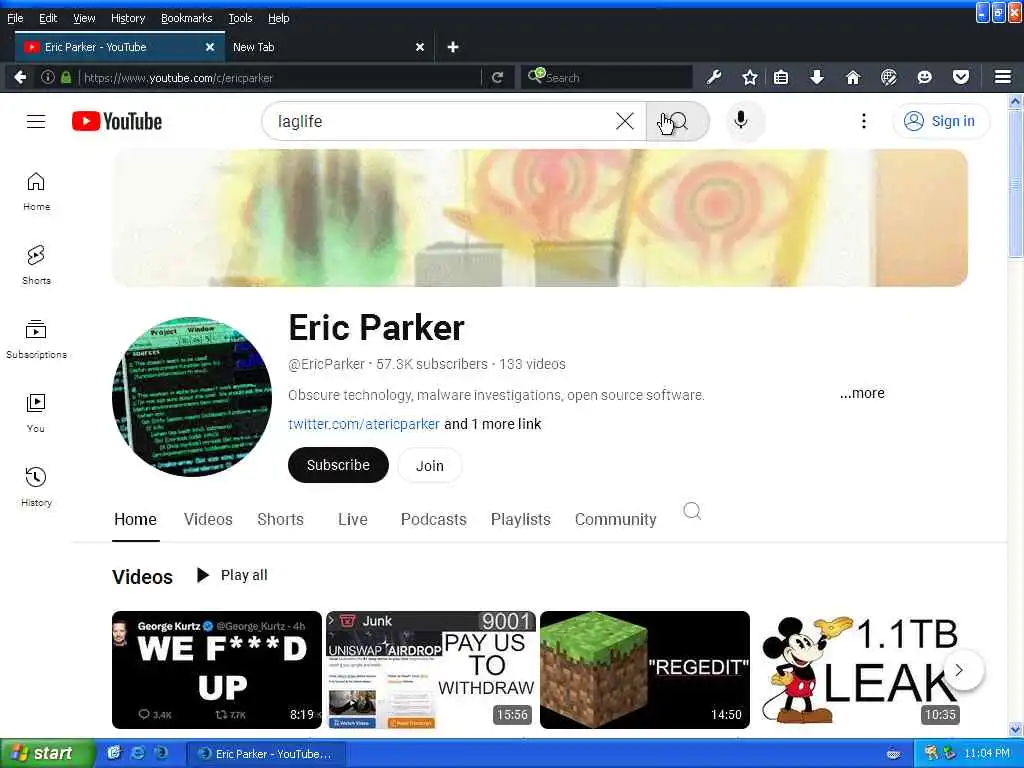Image resolution: width=1024 pixels, height=768 pixels.
Task: Open the YouTube hamburger guide menu
Action: pos(36,121)
